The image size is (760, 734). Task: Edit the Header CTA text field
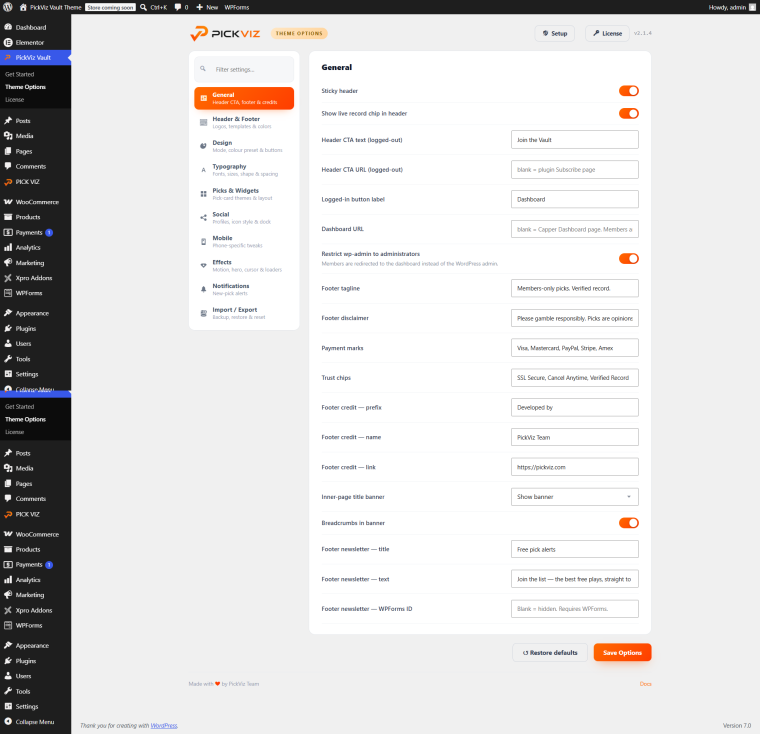574,140
